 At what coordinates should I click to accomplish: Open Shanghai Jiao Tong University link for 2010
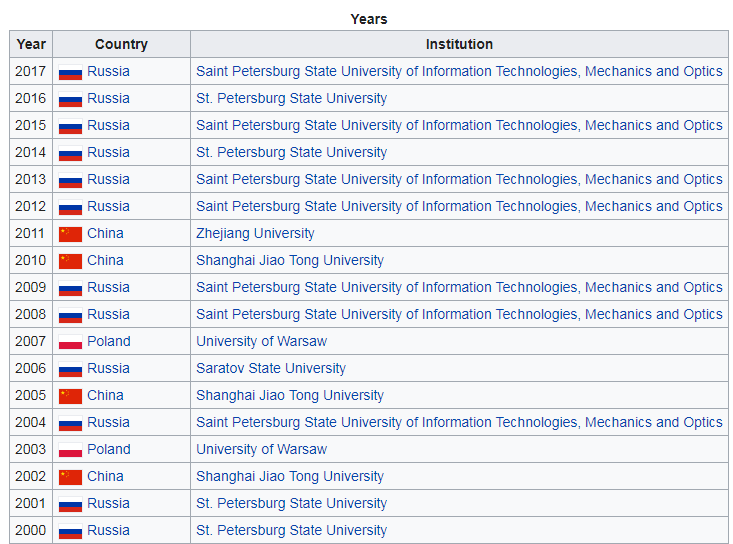click(x=290, y=260)
